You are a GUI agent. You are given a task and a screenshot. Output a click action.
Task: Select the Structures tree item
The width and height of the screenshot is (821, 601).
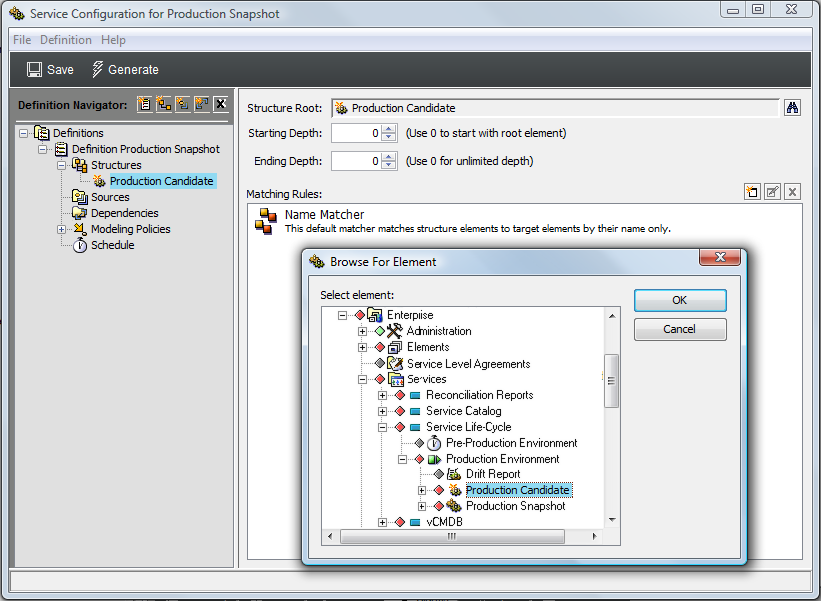(116, 165)
